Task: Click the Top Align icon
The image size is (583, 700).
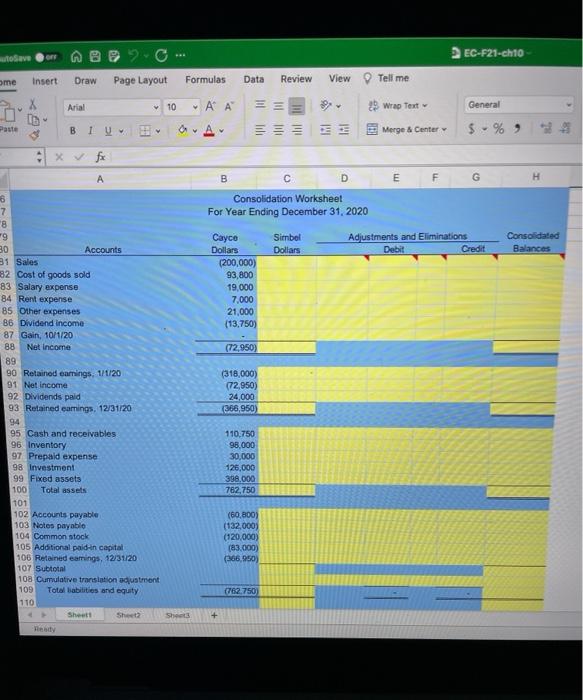Action: 260,105
